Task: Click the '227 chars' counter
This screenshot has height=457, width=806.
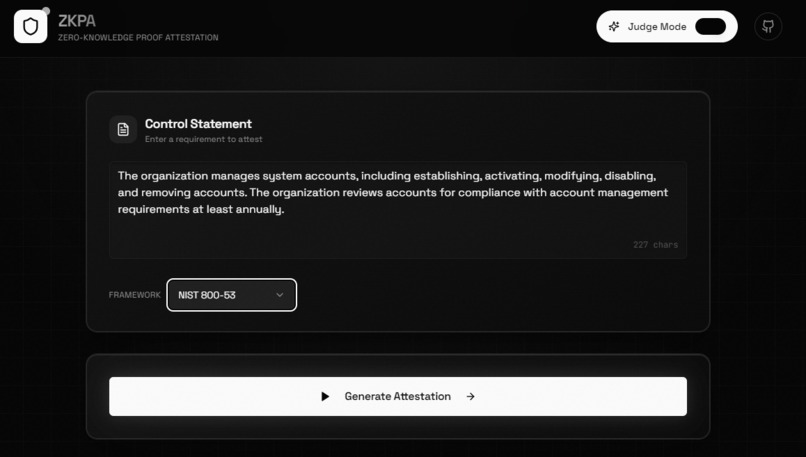Action: 655,245
